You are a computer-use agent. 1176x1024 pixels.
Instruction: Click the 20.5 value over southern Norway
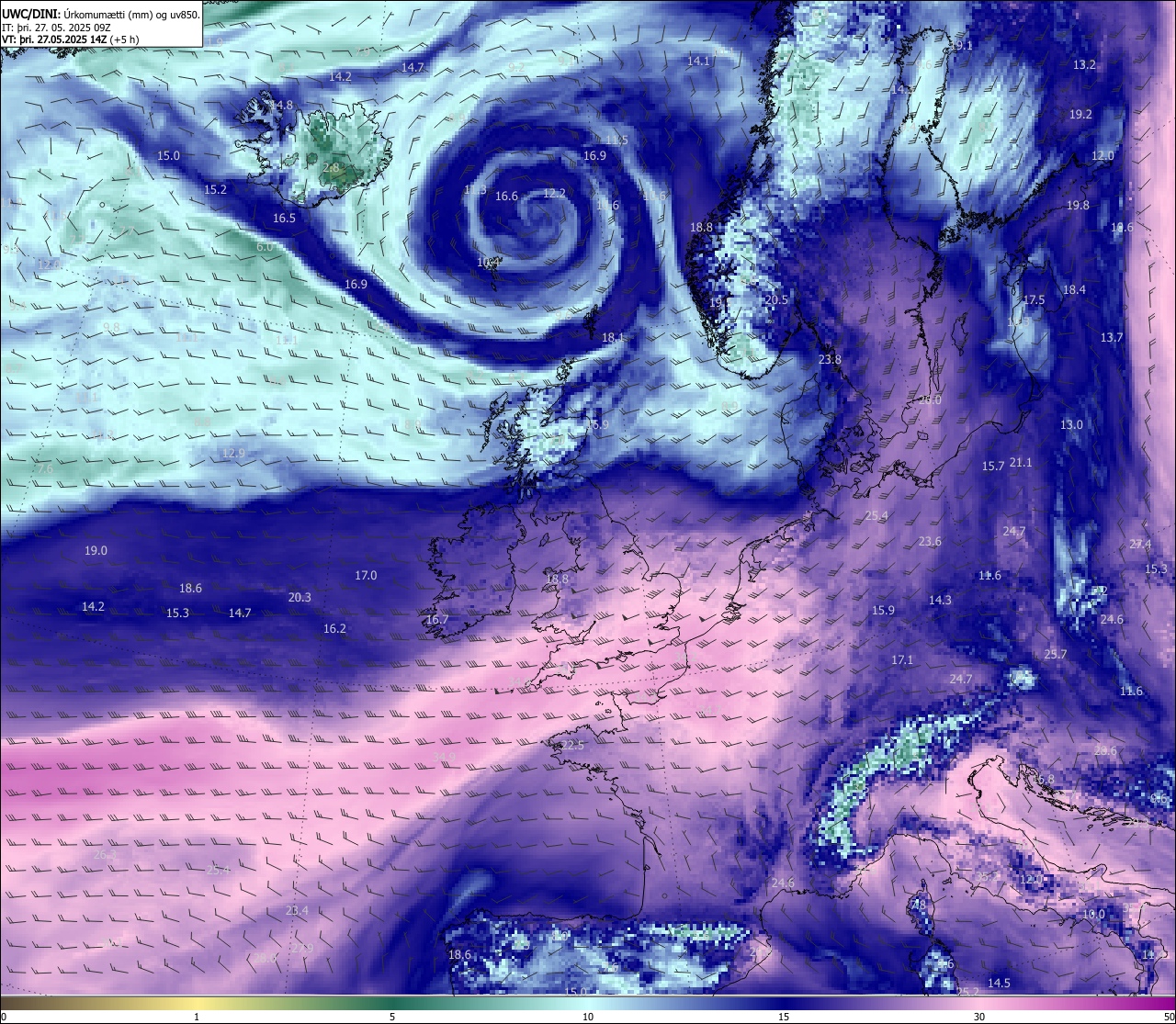tap(776, 300)
